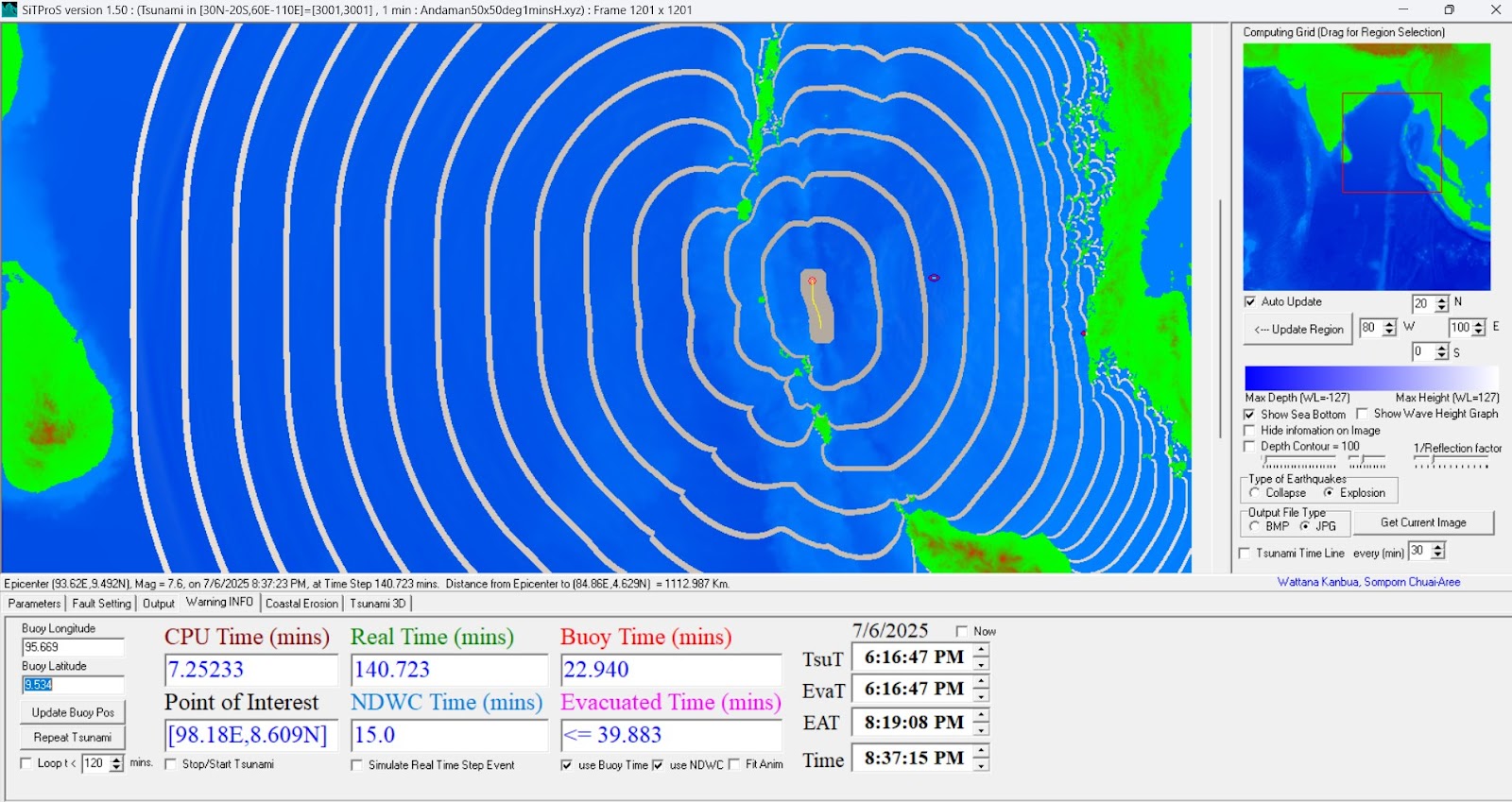1512x802 pixels.
Task: Click the 7/6/2025 date label
Action: coord(890,630)
